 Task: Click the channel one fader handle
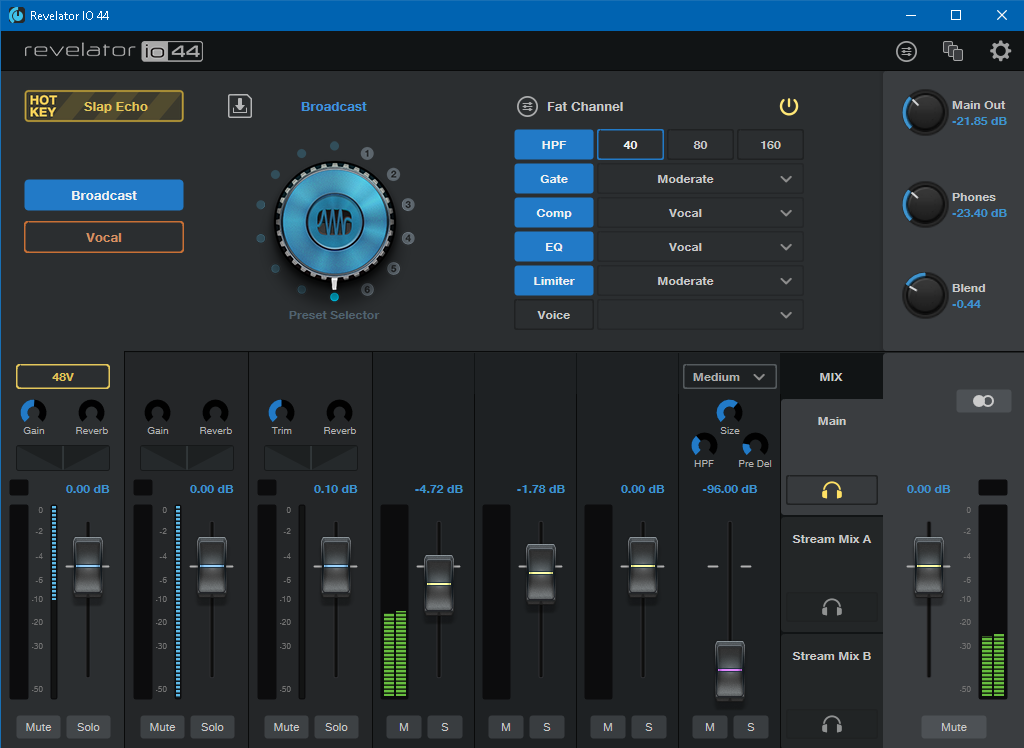click(x=88, y=566)
